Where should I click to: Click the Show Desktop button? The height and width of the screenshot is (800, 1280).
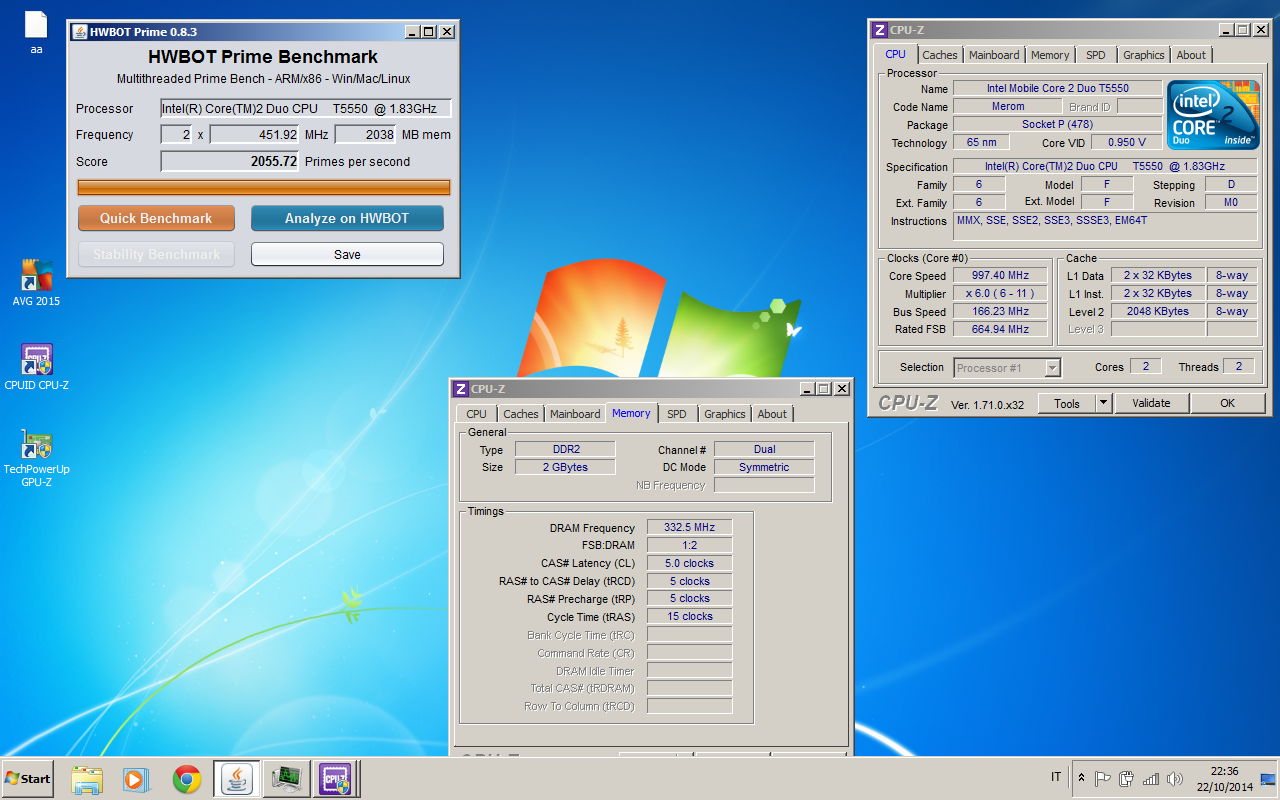(x=1269, y=779)
